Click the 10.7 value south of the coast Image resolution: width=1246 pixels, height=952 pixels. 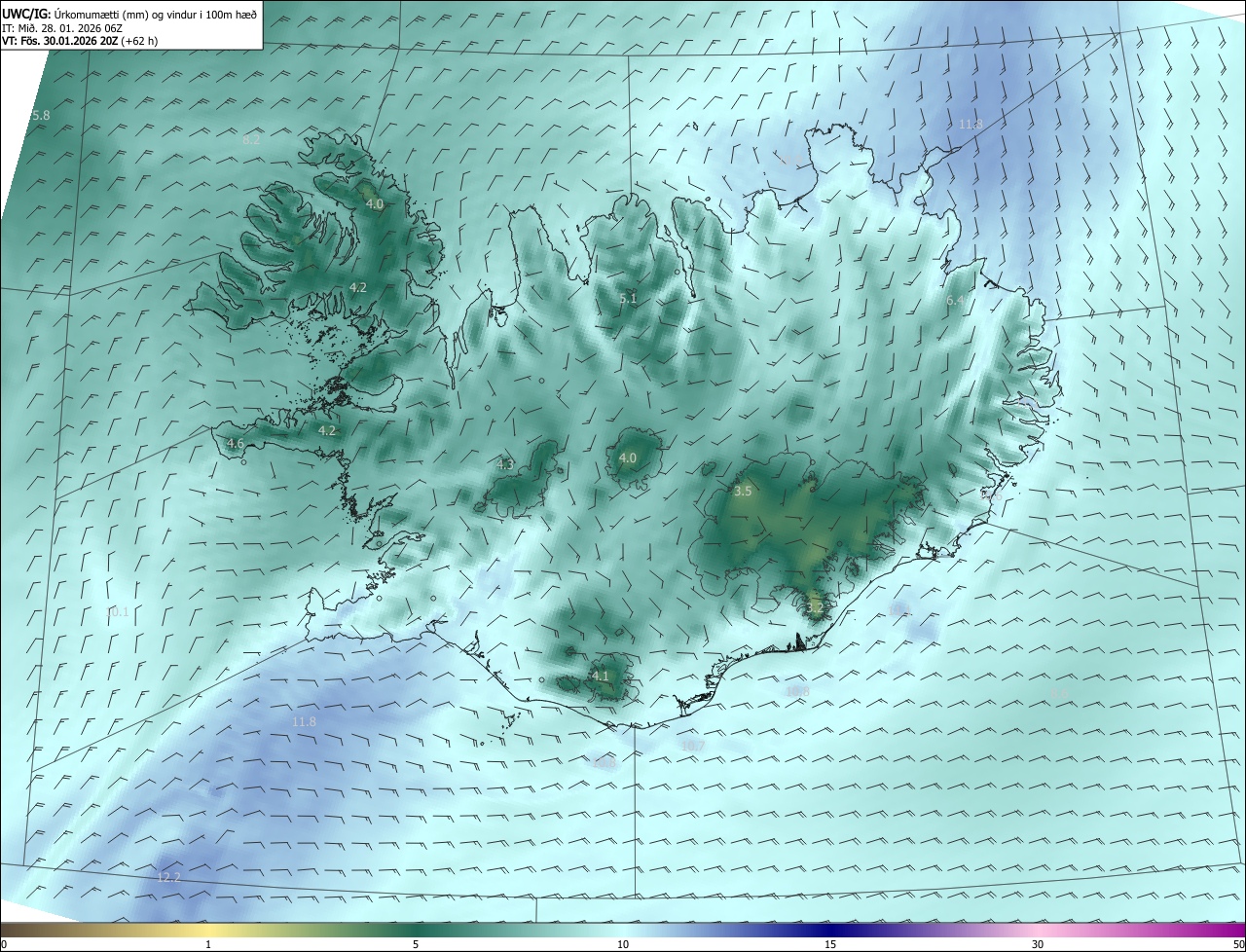pyautogui.click(x=693, y=746)
